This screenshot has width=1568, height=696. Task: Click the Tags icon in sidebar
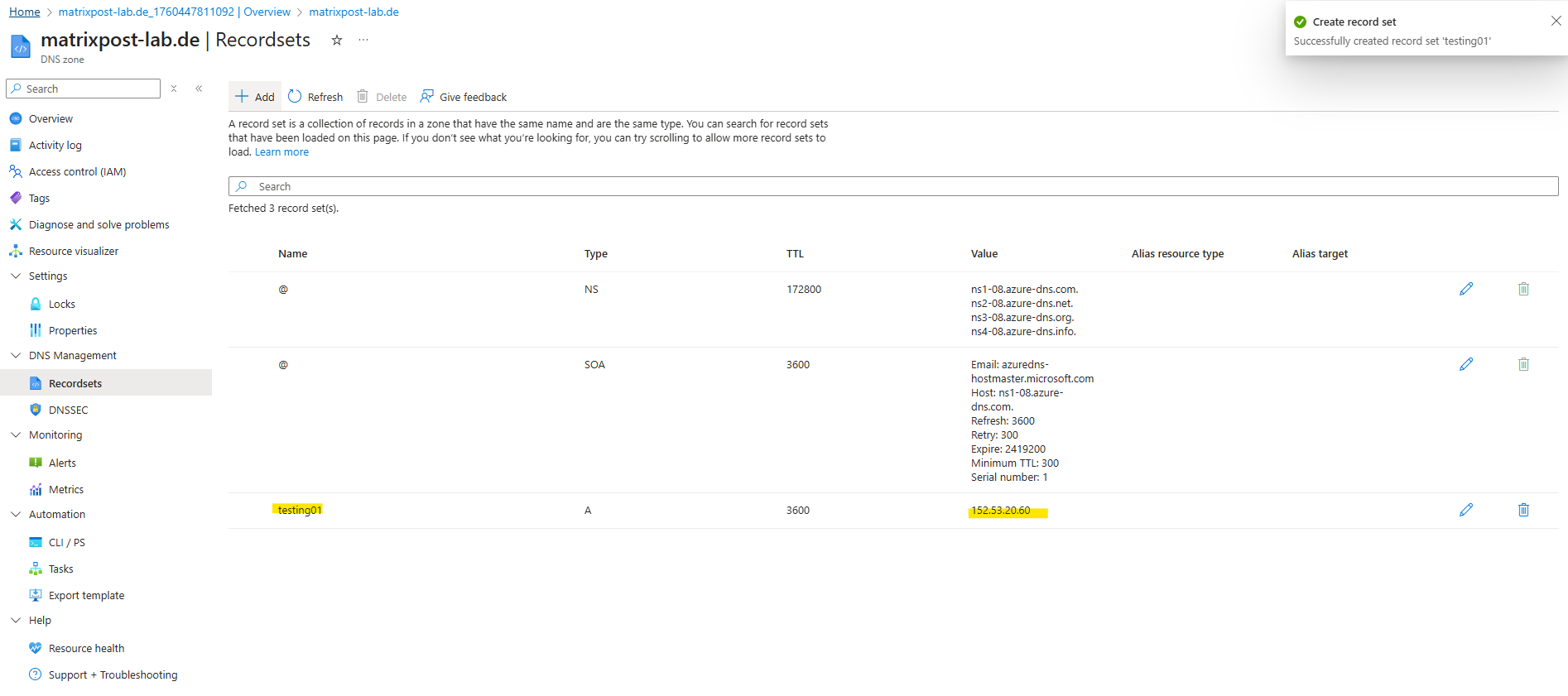[x=16, y=198]
